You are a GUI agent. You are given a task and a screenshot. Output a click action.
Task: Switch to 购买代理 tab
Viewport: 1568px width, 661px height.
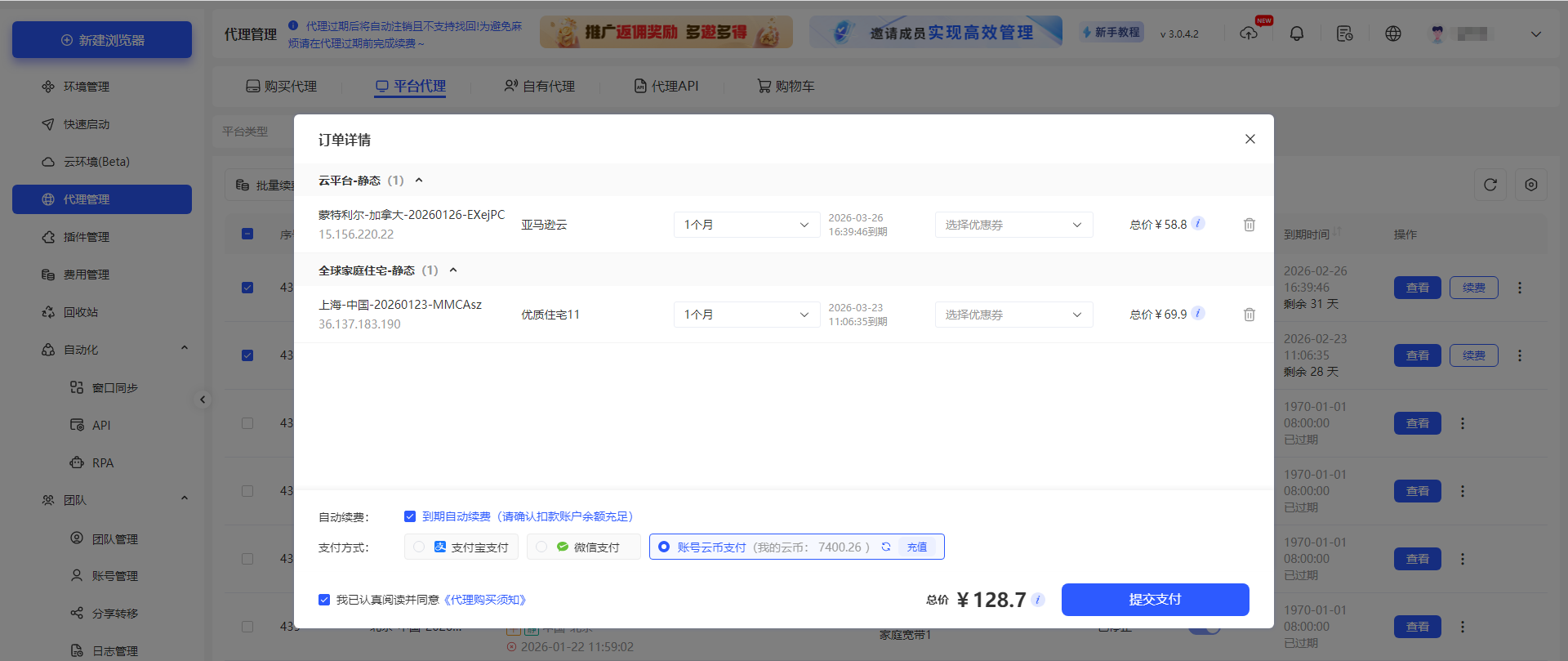(282, 86)
